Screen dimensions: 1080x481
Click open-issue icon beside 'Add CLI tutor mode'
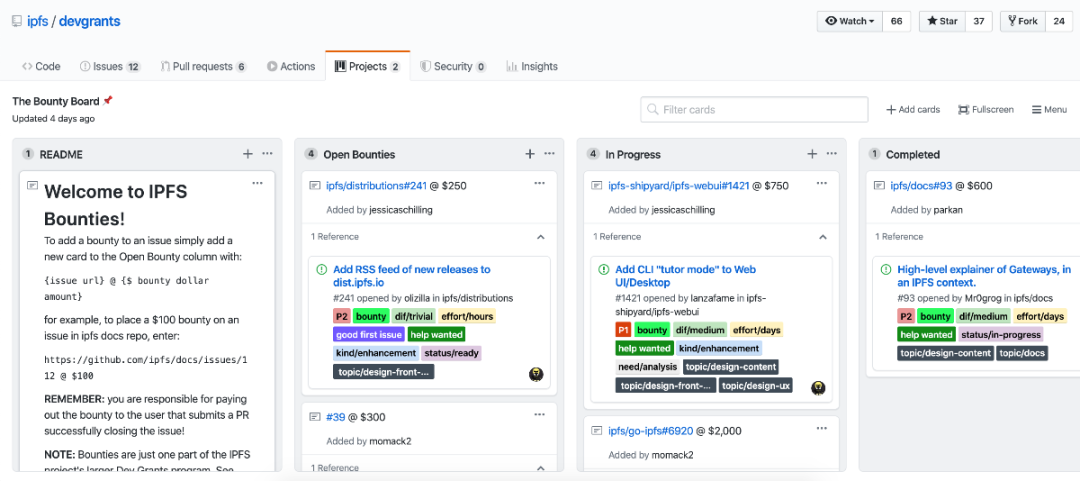[x=603, y=269]
